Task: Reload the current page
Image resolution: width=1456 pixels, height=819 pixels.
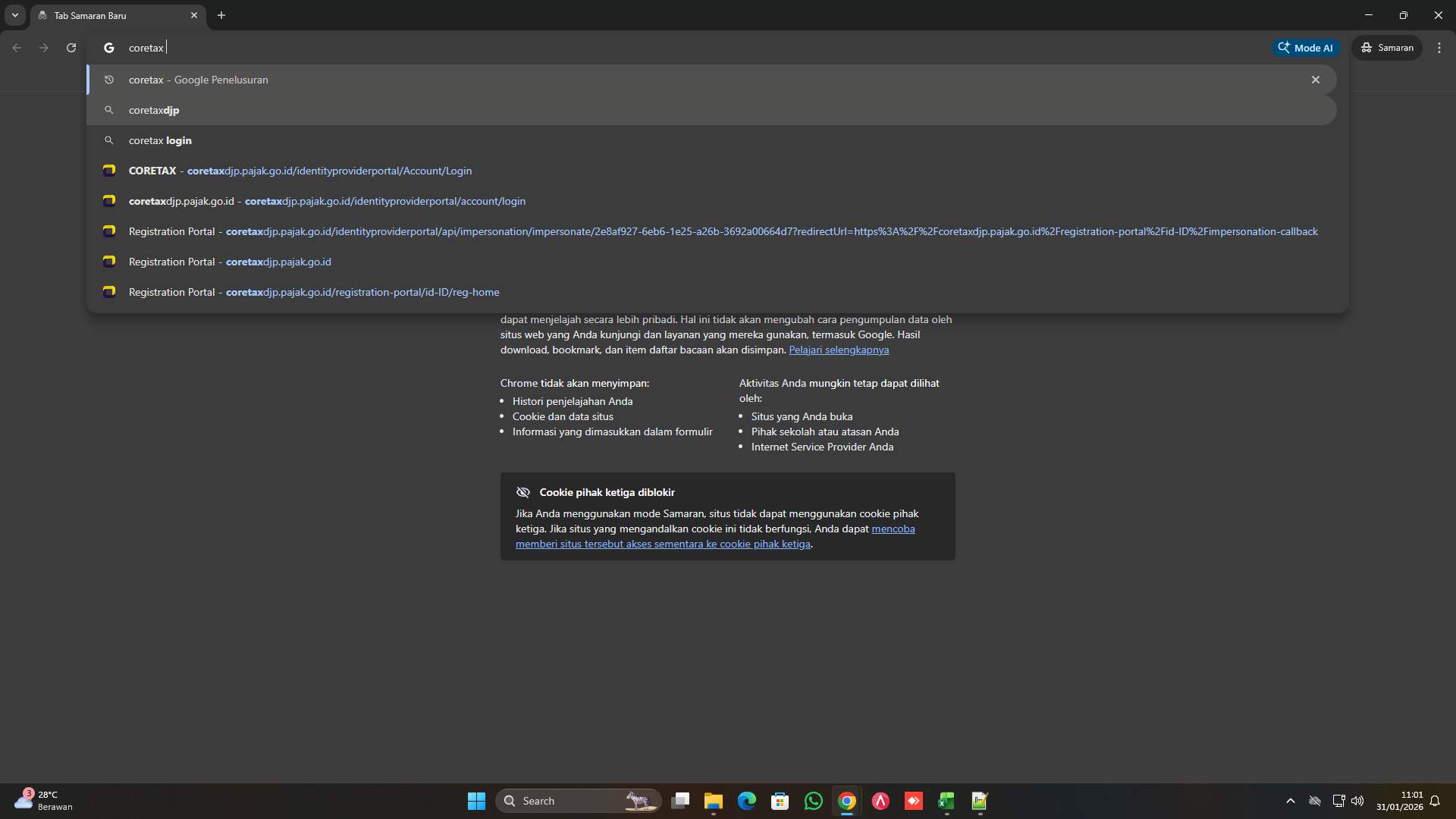Action: pos(71,47)
